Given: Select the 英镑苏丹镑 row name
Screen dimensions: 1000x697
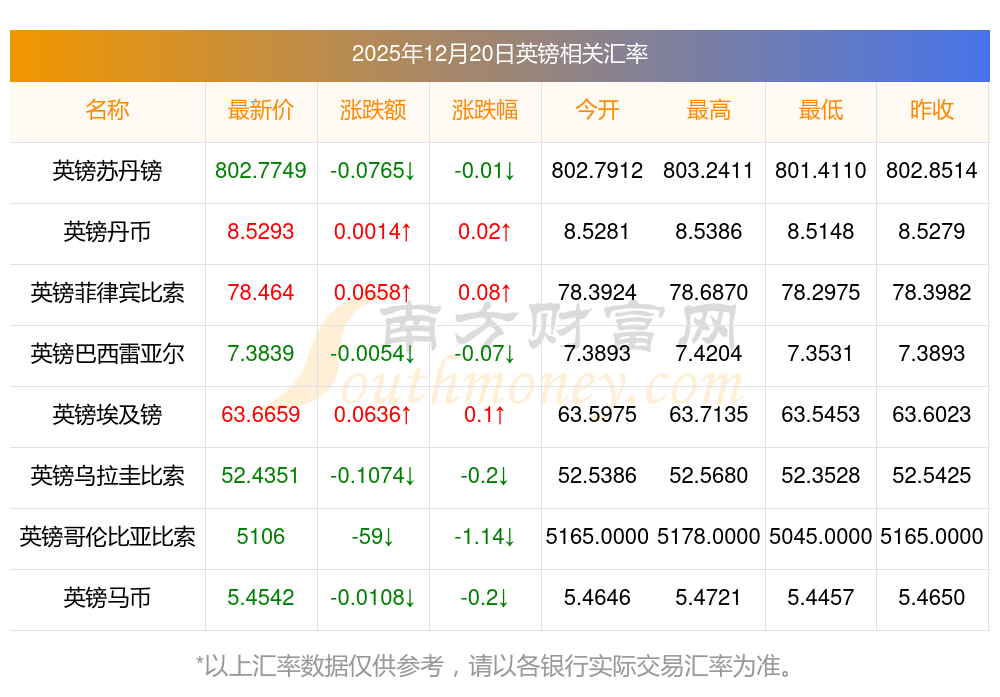Looking at the screenshot, I should pyautogui.click(x=107, y=171).
